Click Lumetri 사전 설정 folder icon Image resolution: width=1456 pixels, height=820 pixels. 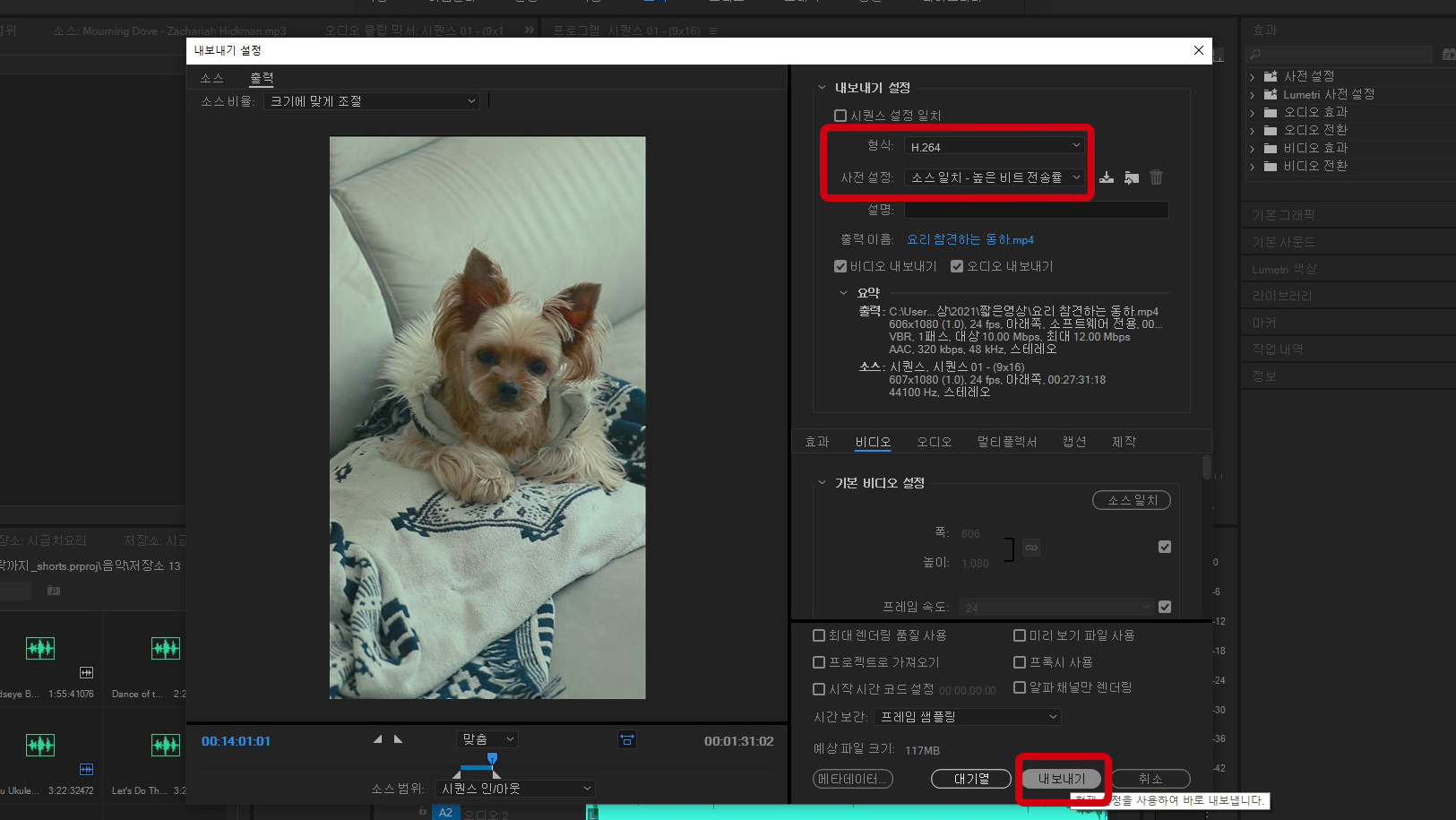click(1271, 94)
